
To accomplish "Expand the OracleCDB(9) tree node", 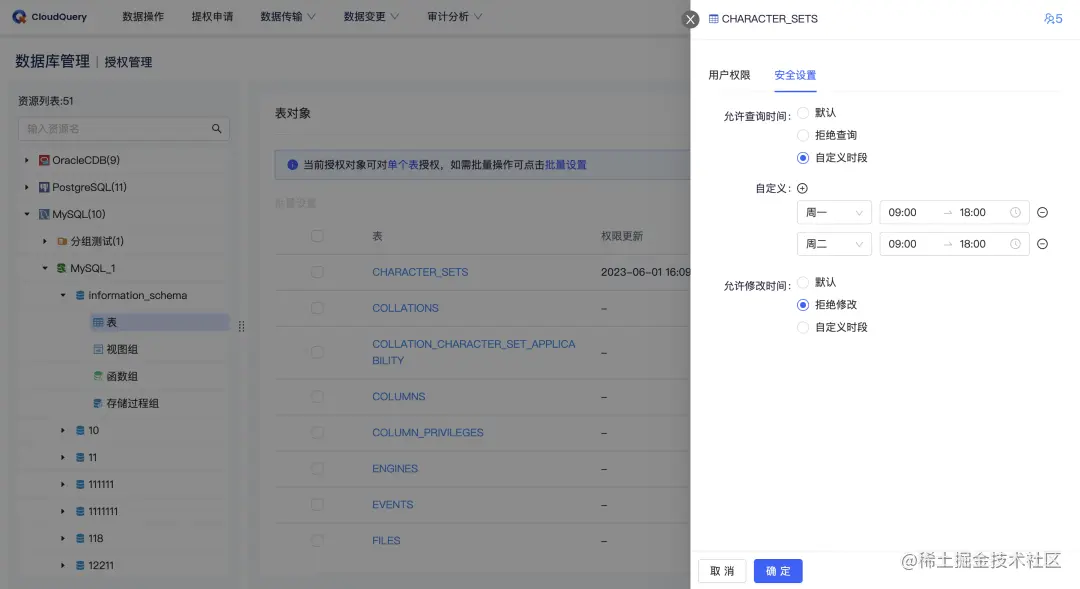I will click(27, 160).
